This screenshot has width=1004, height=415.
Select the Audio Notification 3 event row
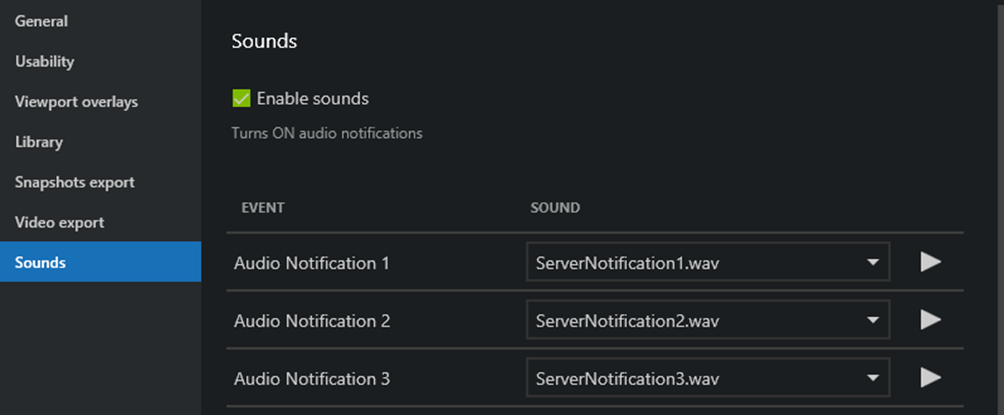point(311,379)
